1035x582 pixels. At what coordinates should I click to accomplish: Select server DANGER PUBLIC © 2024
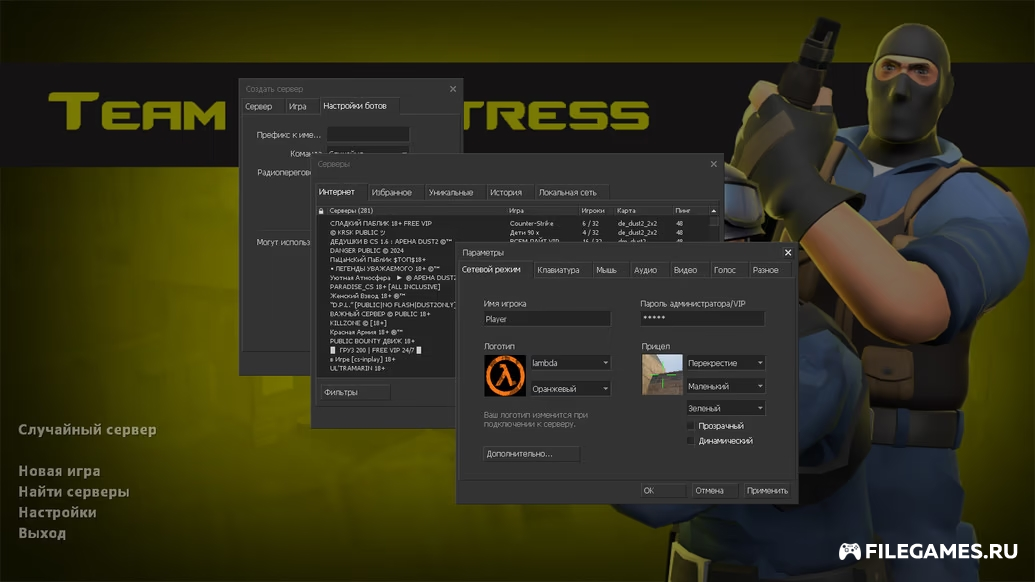coord(366,251)
